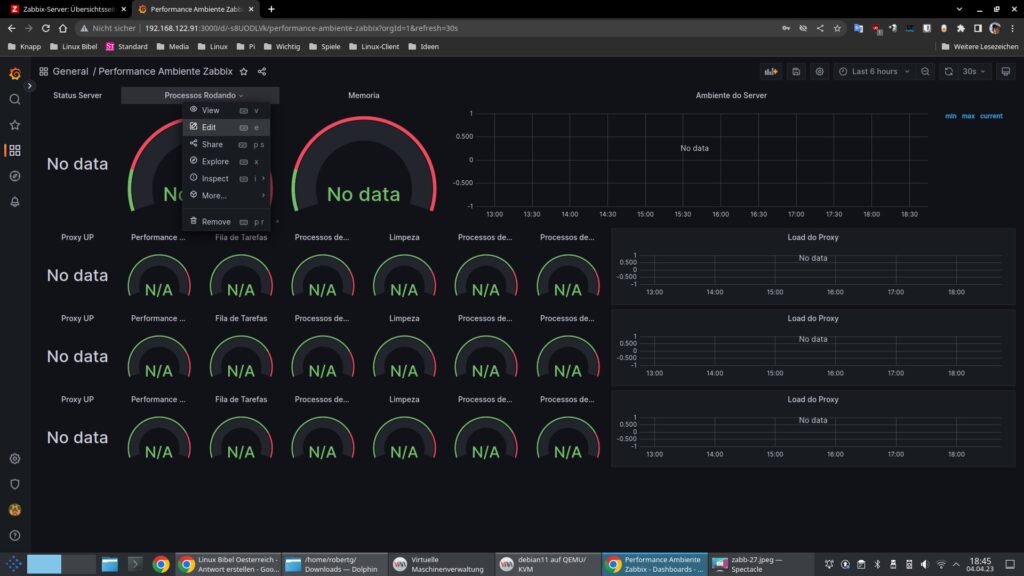Open the Grafana home logo
Screen dimensions: 1024x576
coord(14,73)
